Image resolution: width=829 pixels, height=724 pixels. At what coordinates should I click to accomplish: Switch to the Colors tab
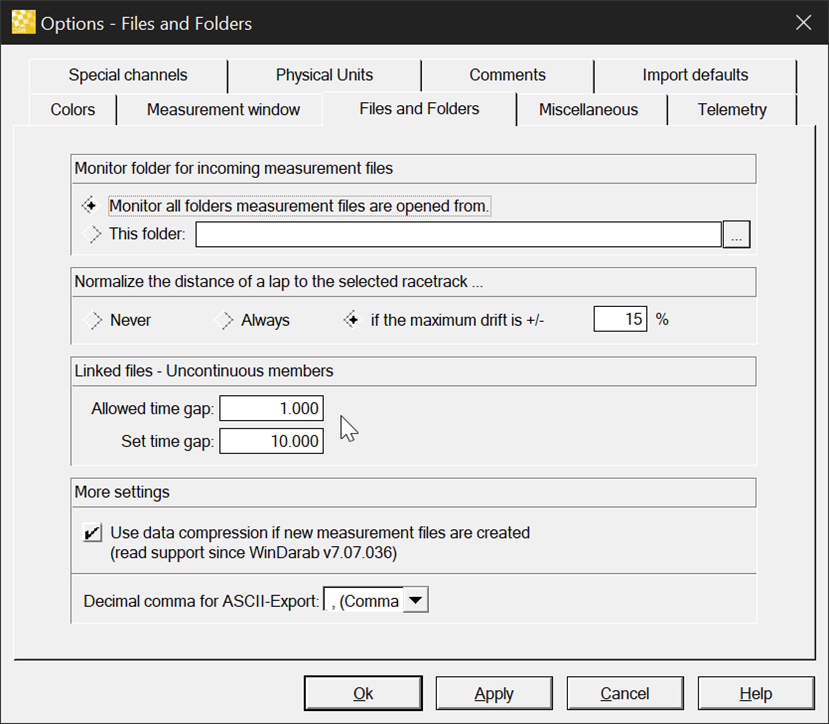(x=73, y=110)
